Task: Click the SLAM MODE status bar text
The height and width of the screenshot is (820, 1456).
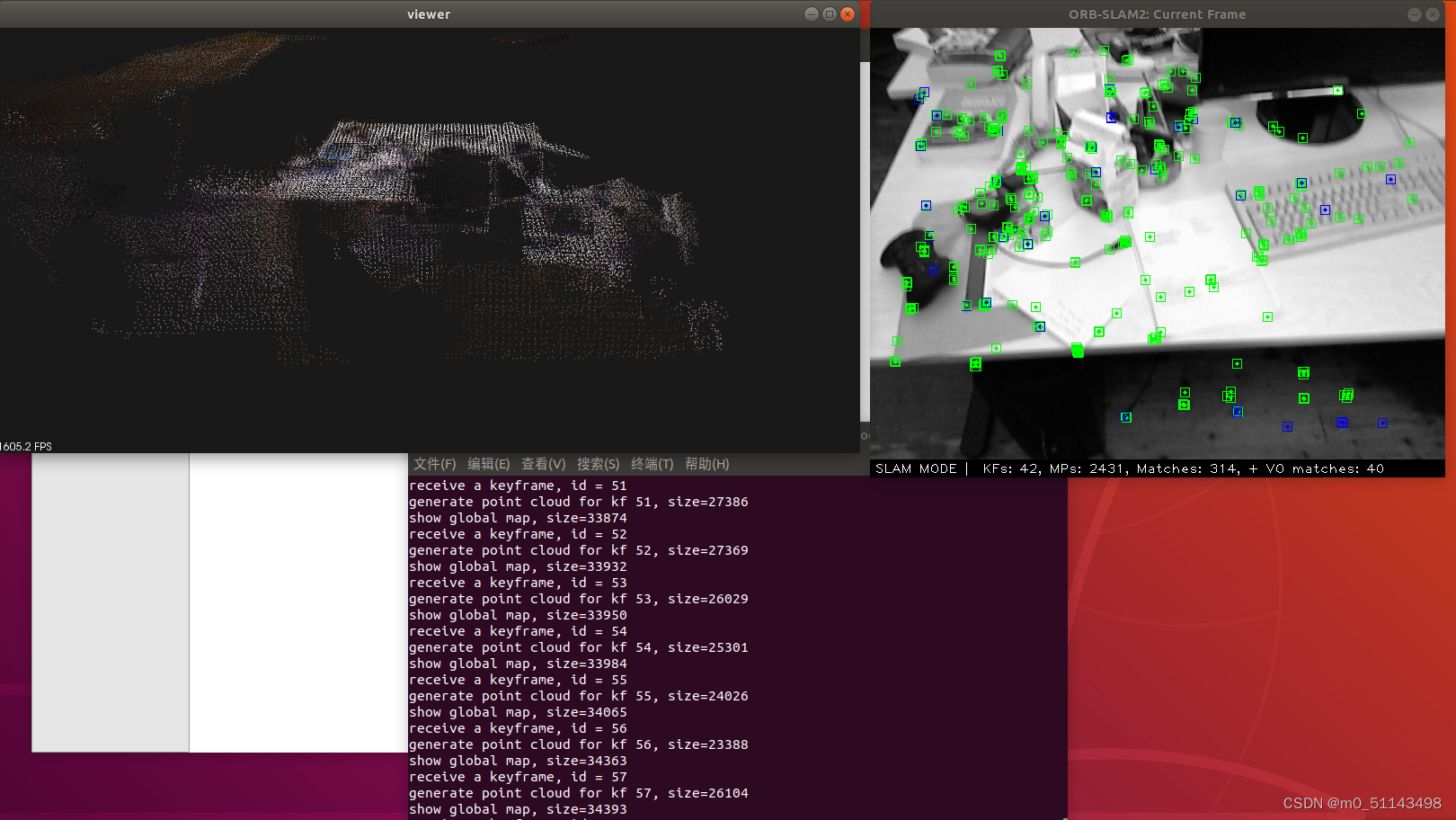Action: tap(916, 468)
